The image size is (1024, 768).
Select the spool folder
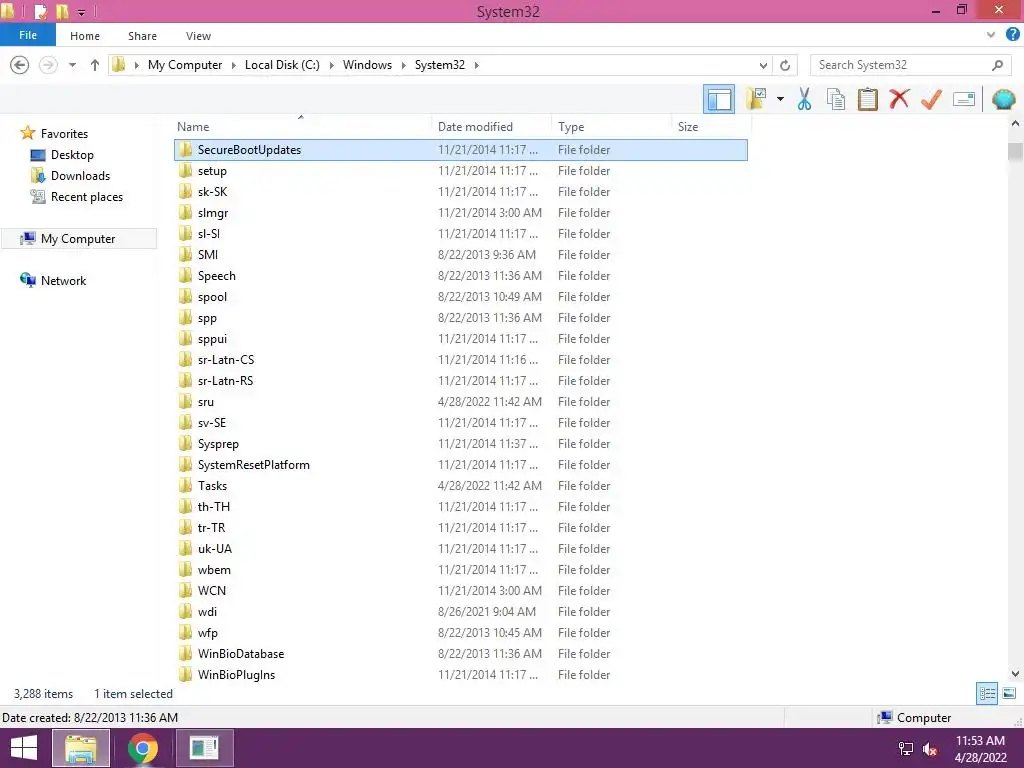[460, 296]
